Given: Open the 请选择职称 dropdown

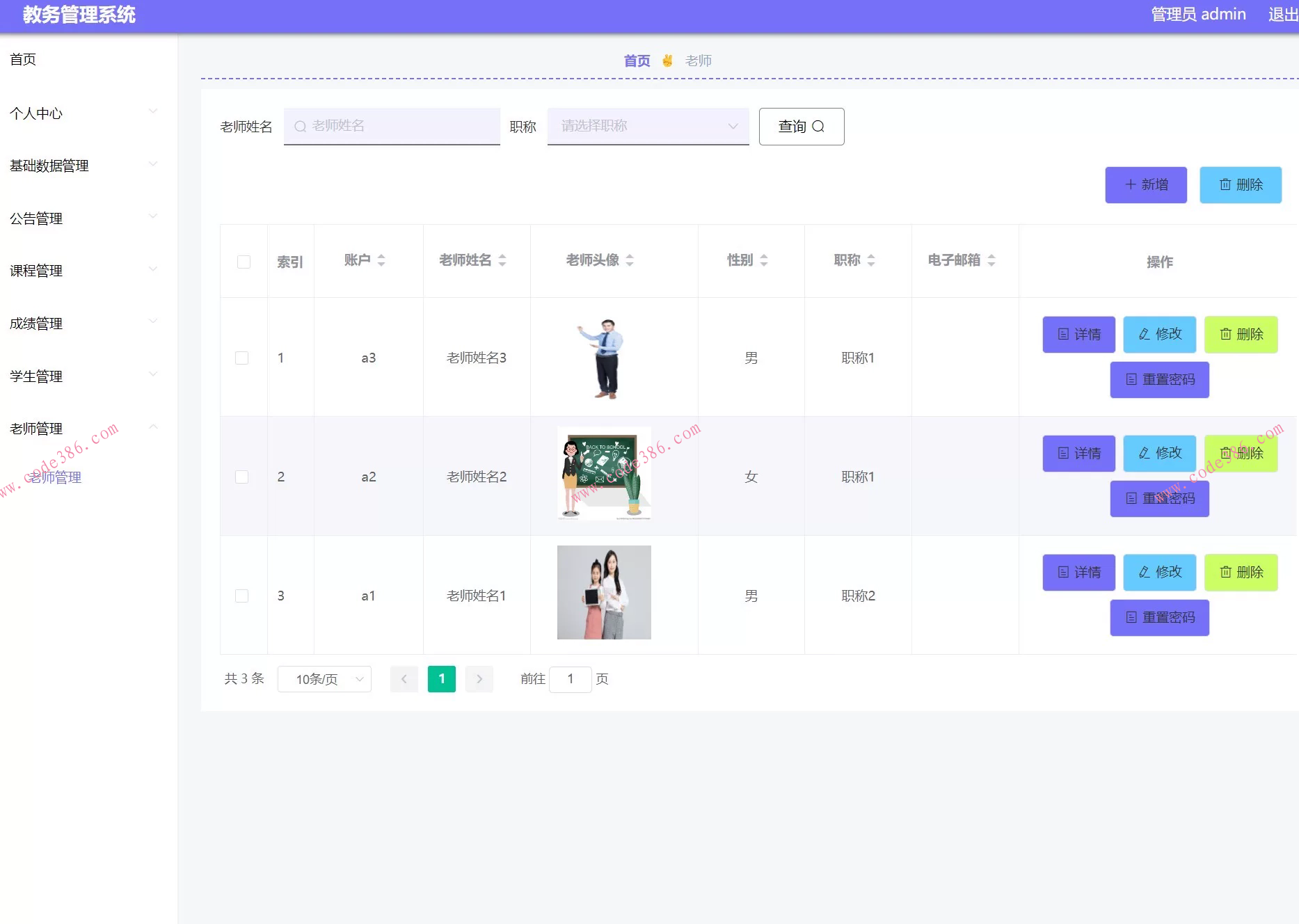Looking at the screenshot, I should [648, 126].
